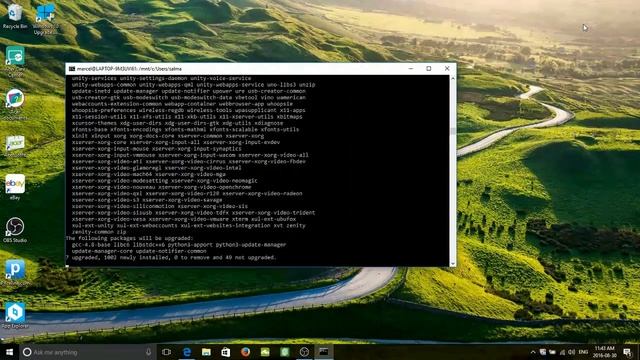This screenshot has height=360, width=640.
Task: Open the volume control in the system tray
Action: pos(571,352)
